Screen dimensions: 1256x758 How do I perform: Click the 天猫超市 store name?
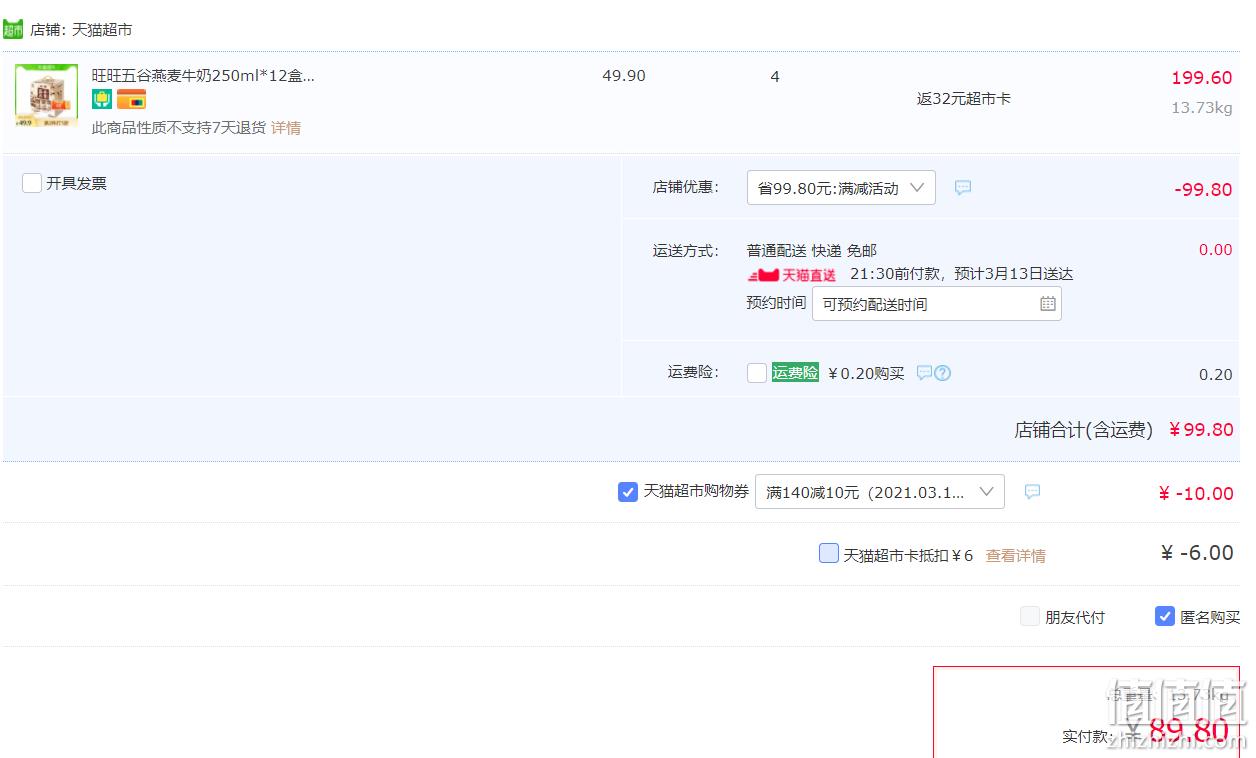pos(102,30)
